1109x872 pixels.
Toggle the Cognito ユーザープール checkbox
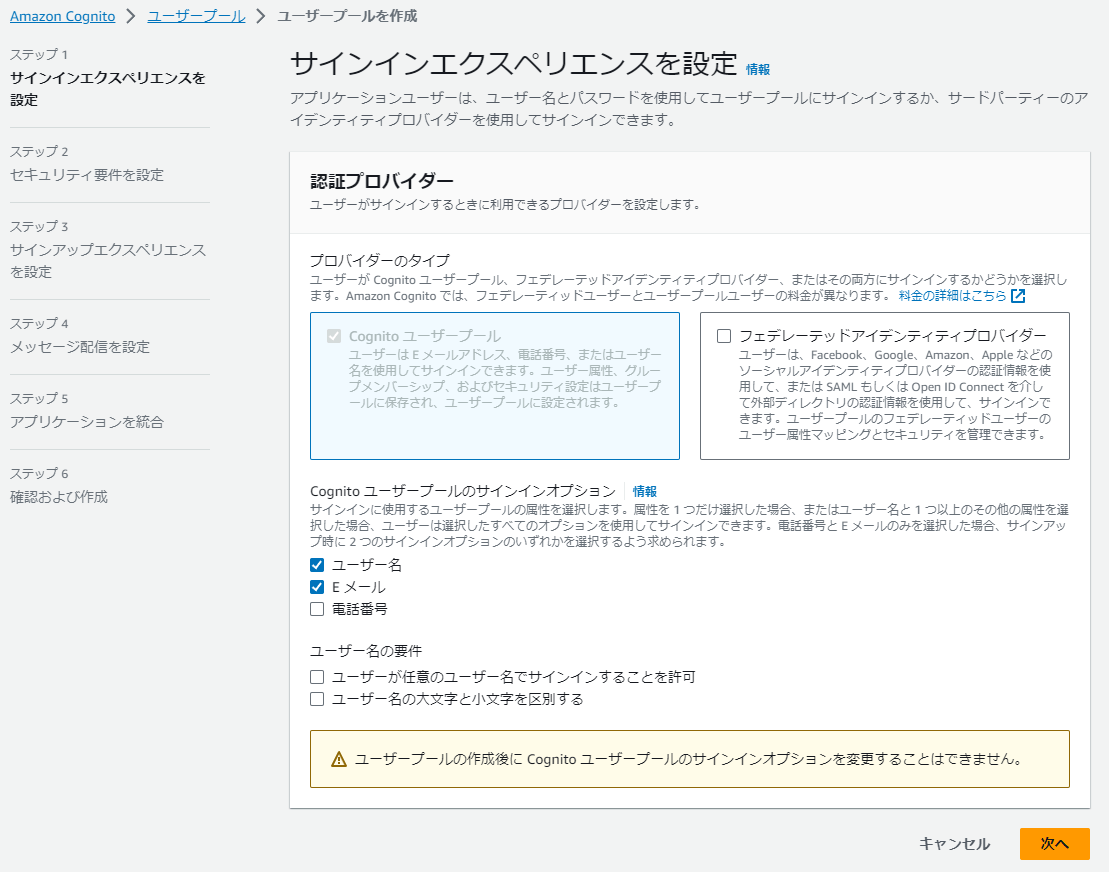334,336
